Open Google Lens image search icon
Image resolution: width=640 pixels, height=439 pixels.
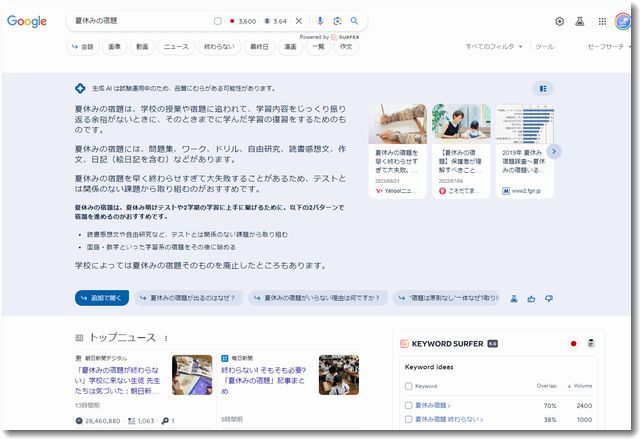[337, 21]
